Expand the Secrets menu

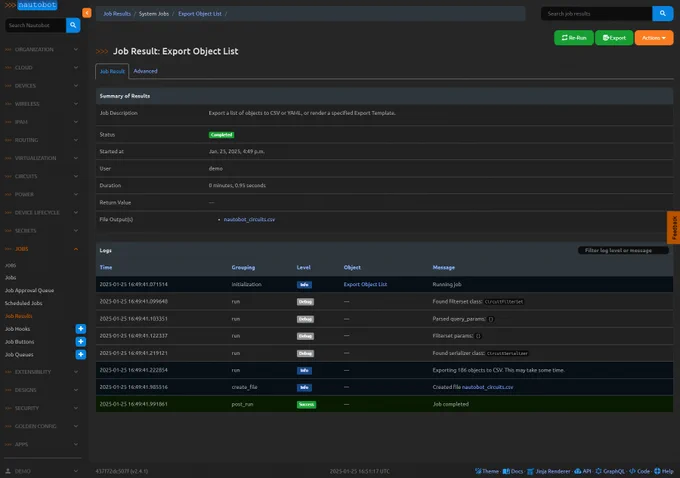pyautogui.click(x=42, y=231)
